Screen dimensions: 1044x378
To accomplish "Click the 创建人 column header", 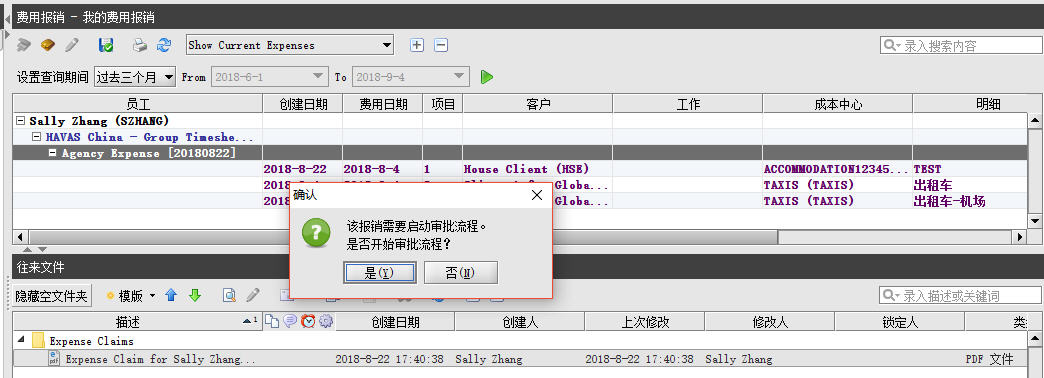I will (519, 322).
